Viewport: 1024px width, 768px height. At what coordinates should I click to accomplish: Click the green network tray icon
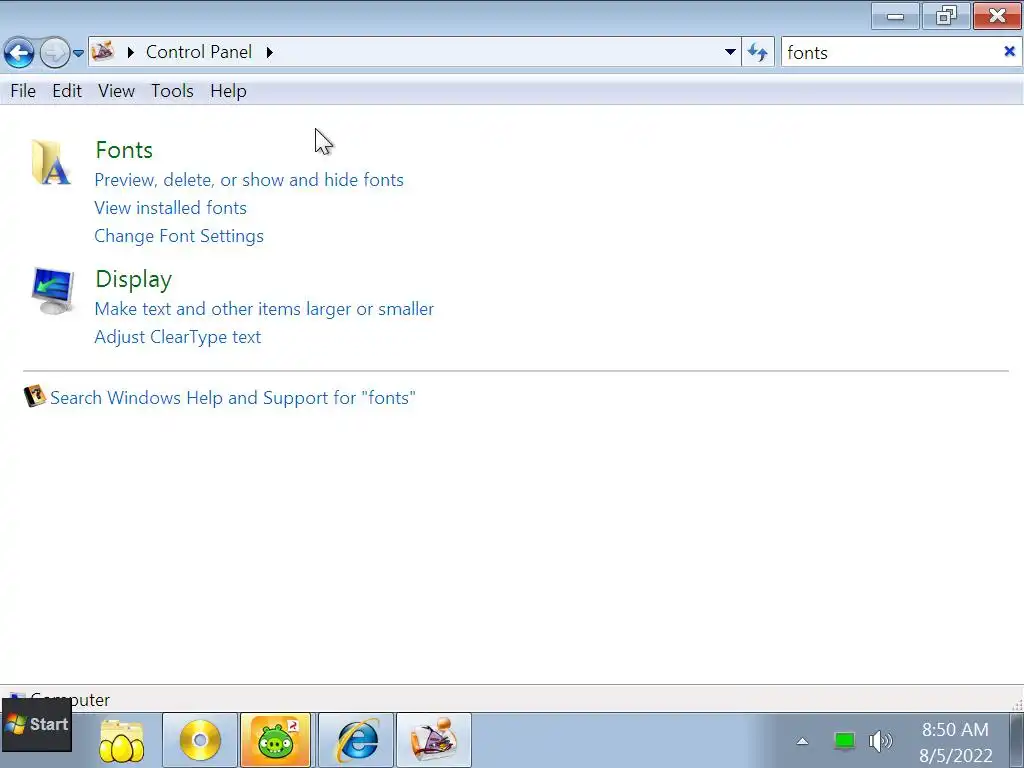coord(844,741)
